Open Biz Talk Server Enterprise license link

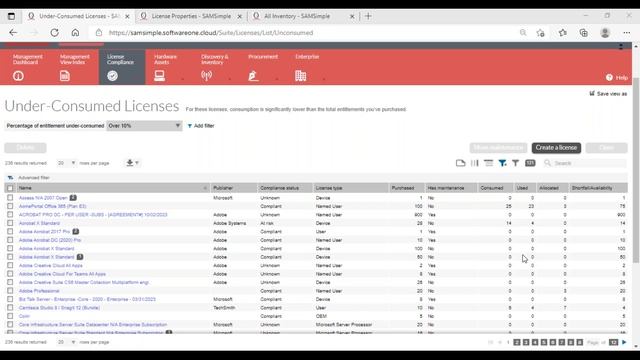point(87,299)
